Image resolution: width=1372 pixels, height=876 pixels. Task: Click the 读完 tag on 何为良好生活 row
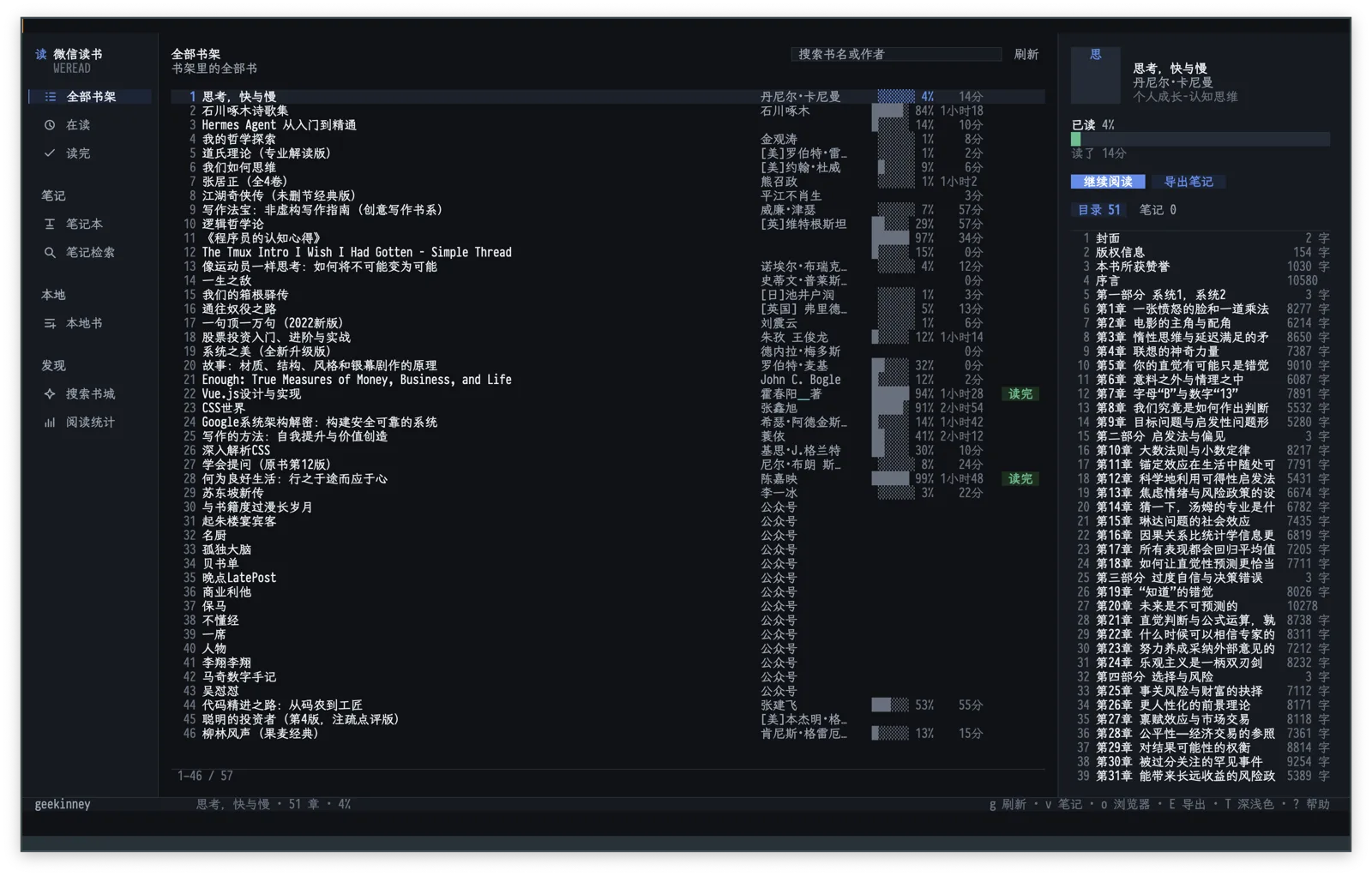point(1020,478)
